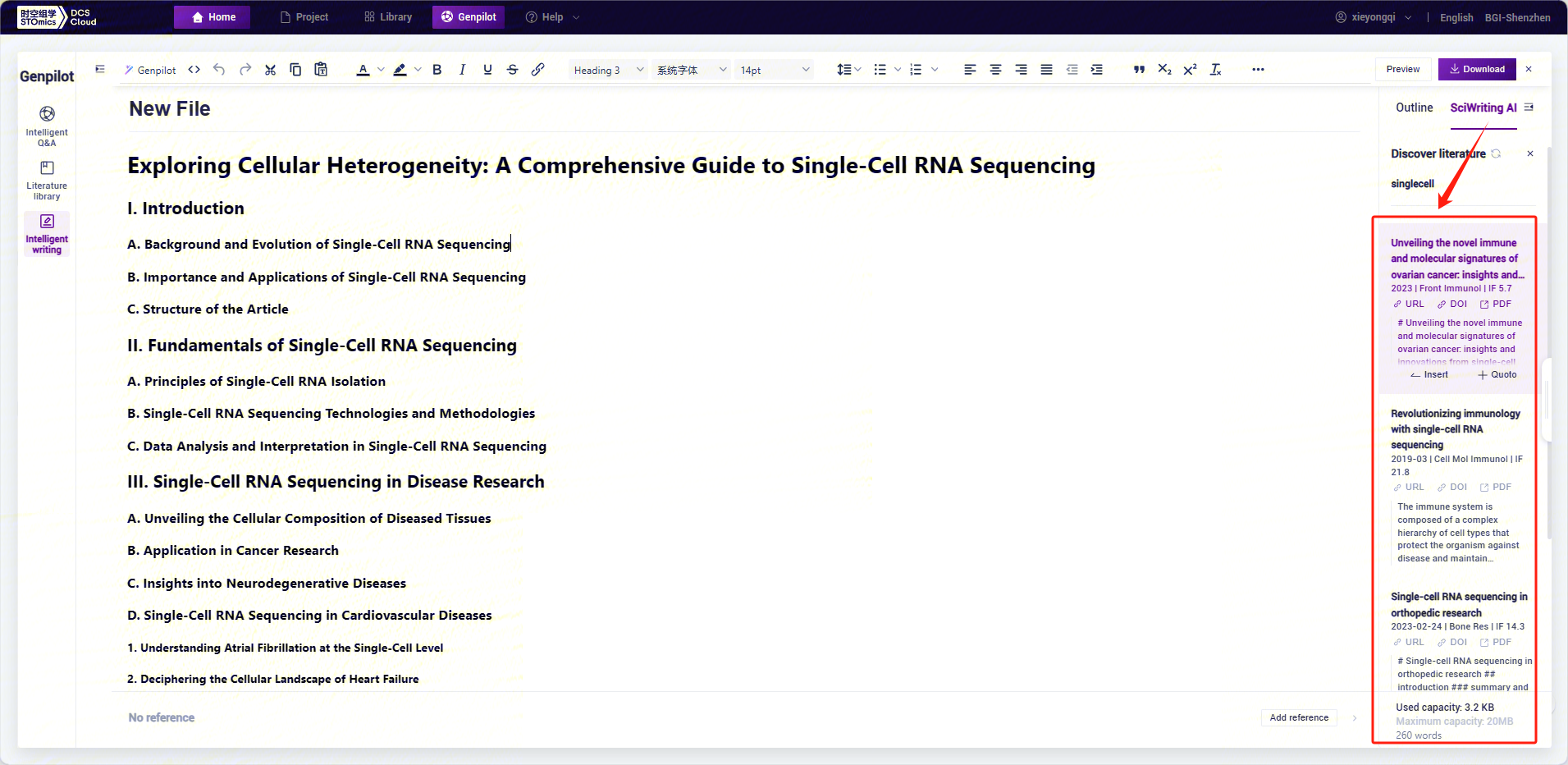Open the Heading 3 style dropdown

pyautogui.click(x=608, y=70)
